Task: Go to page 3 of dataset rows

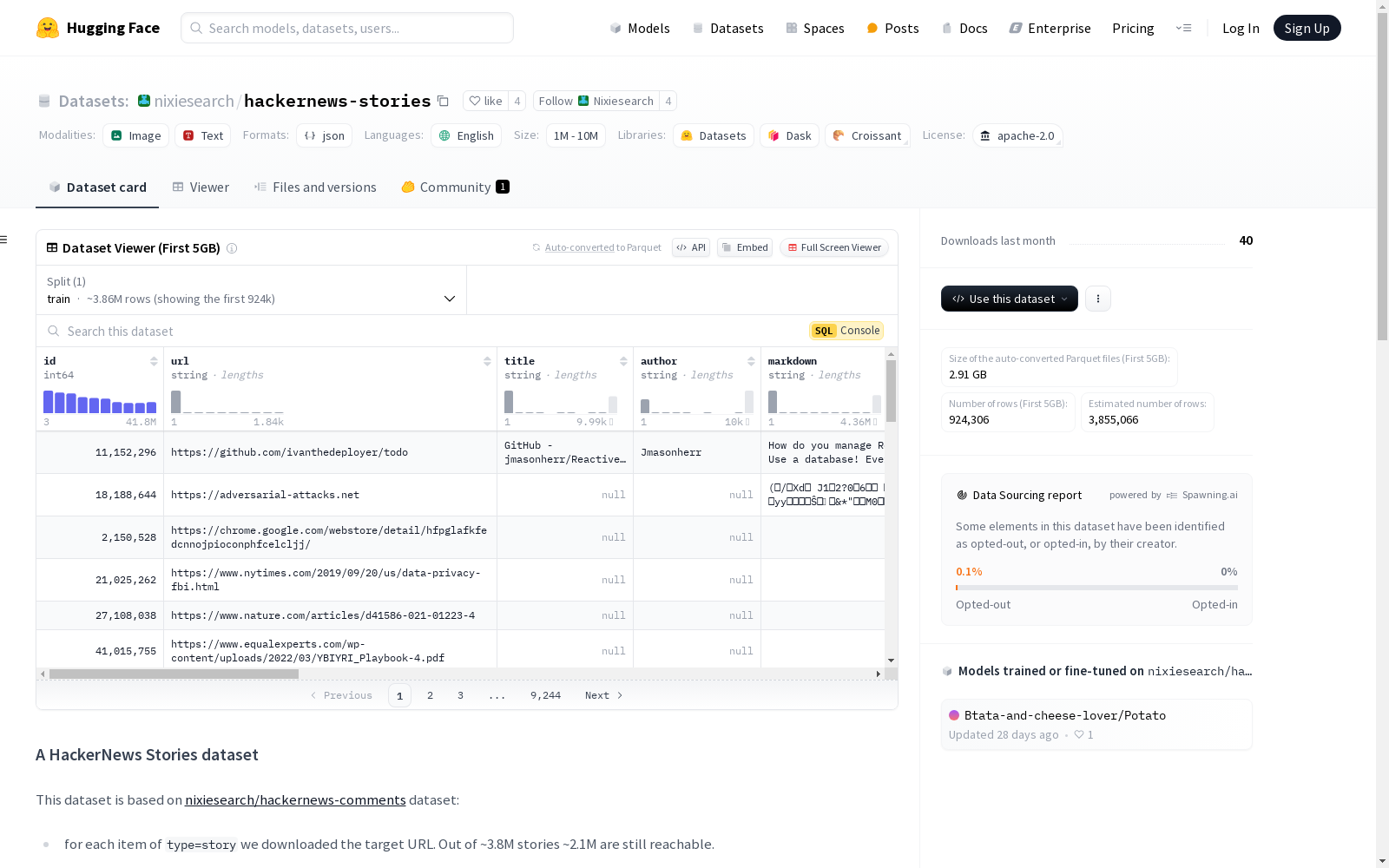Action: click(460, 695)
